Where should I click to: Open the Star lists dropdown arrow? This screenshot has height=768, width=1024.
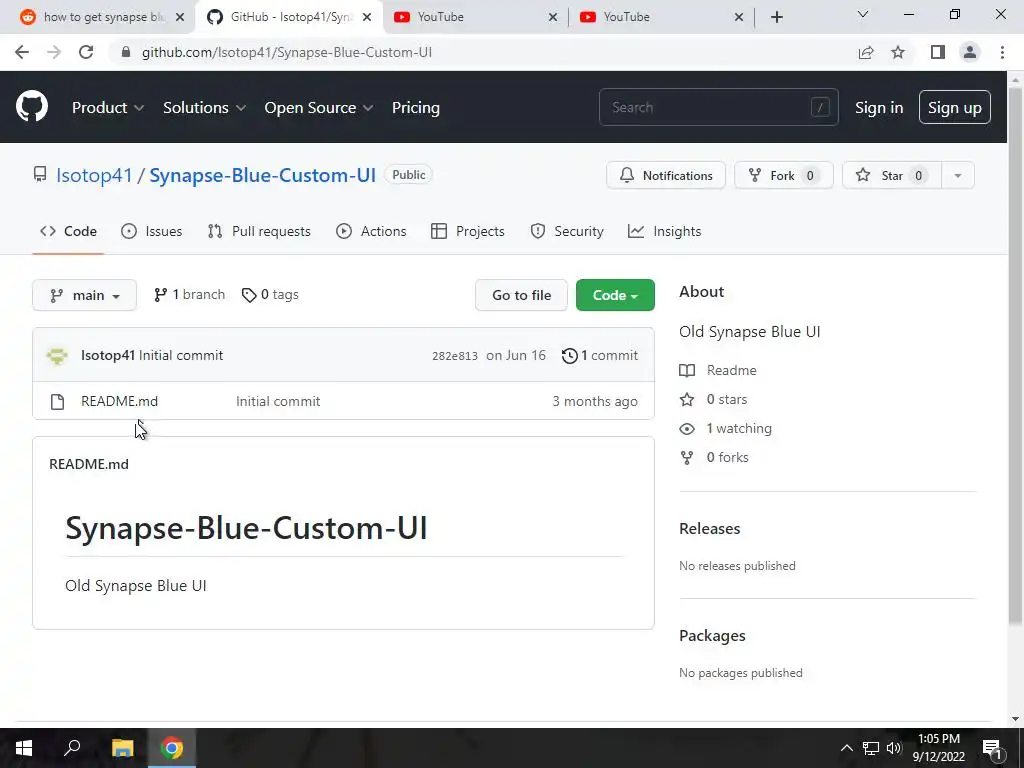click(958, 175)
